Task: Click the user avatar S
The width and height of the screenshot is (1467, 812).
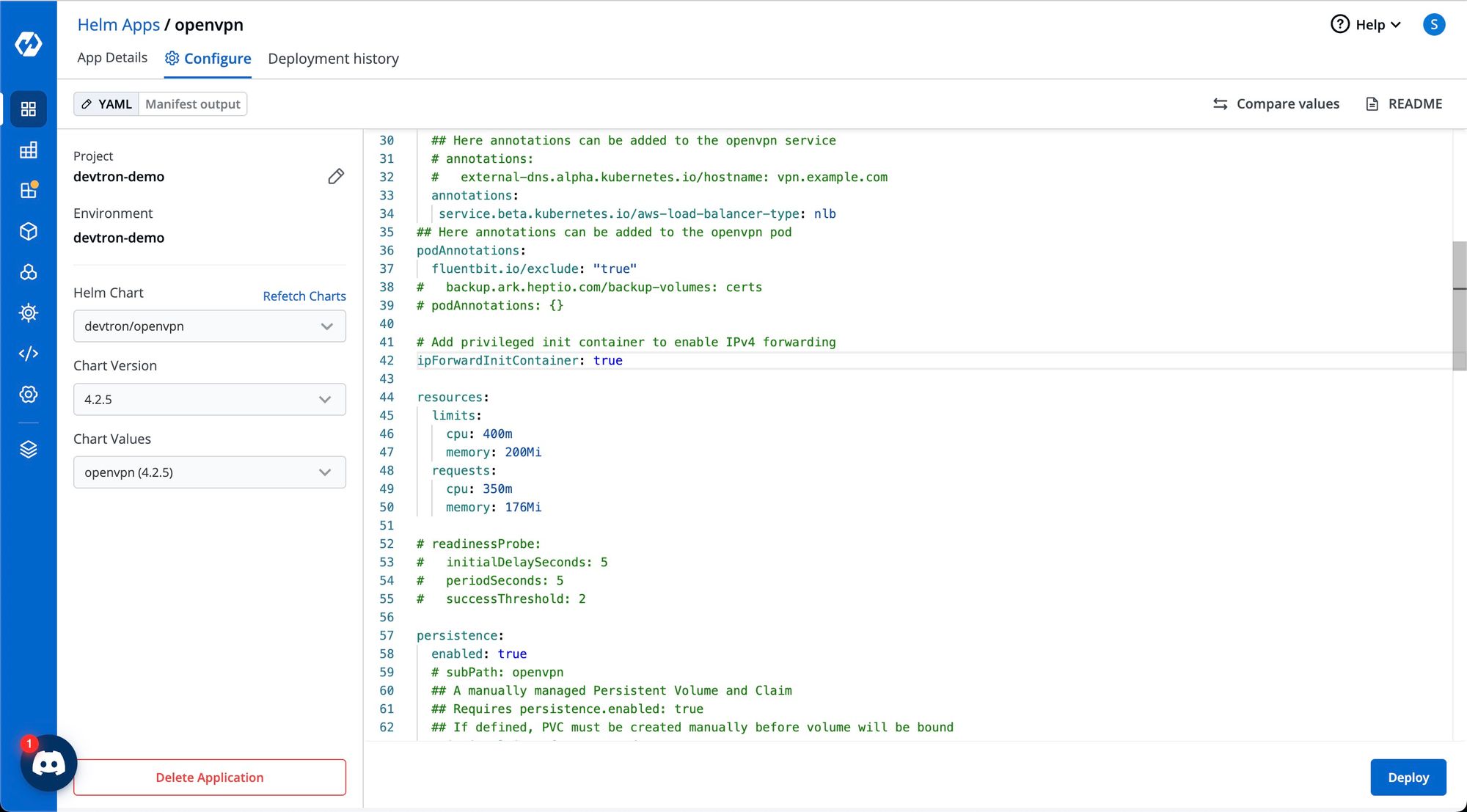Action: coord(1434,24)
